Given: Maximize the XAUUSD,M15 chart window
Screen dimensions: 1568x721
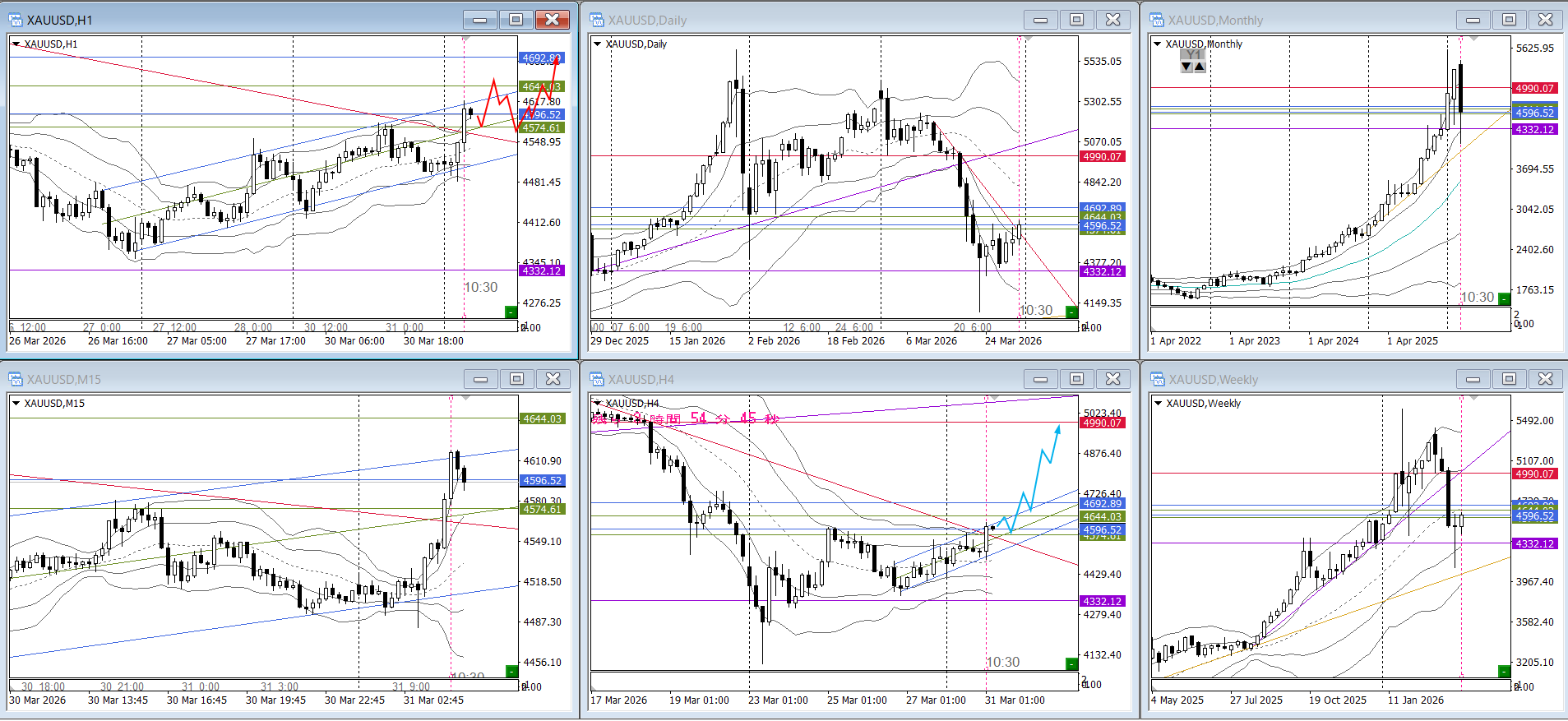Looking at the screenshot, I should (x=516, y=379).
